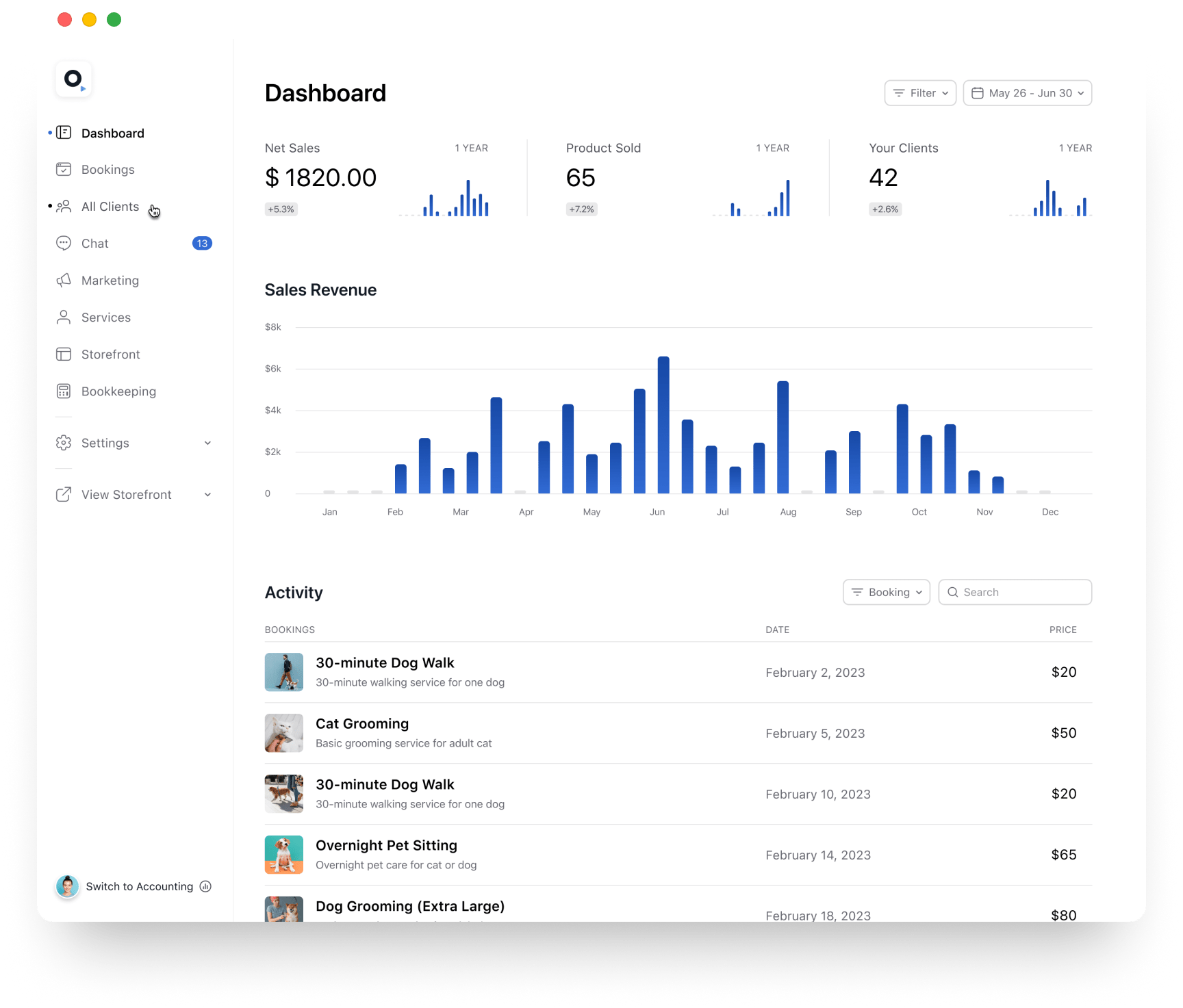Click the +5.3% Net Sales change badge
This screenshot has width=1183, height=1008.
pos(281,209)
